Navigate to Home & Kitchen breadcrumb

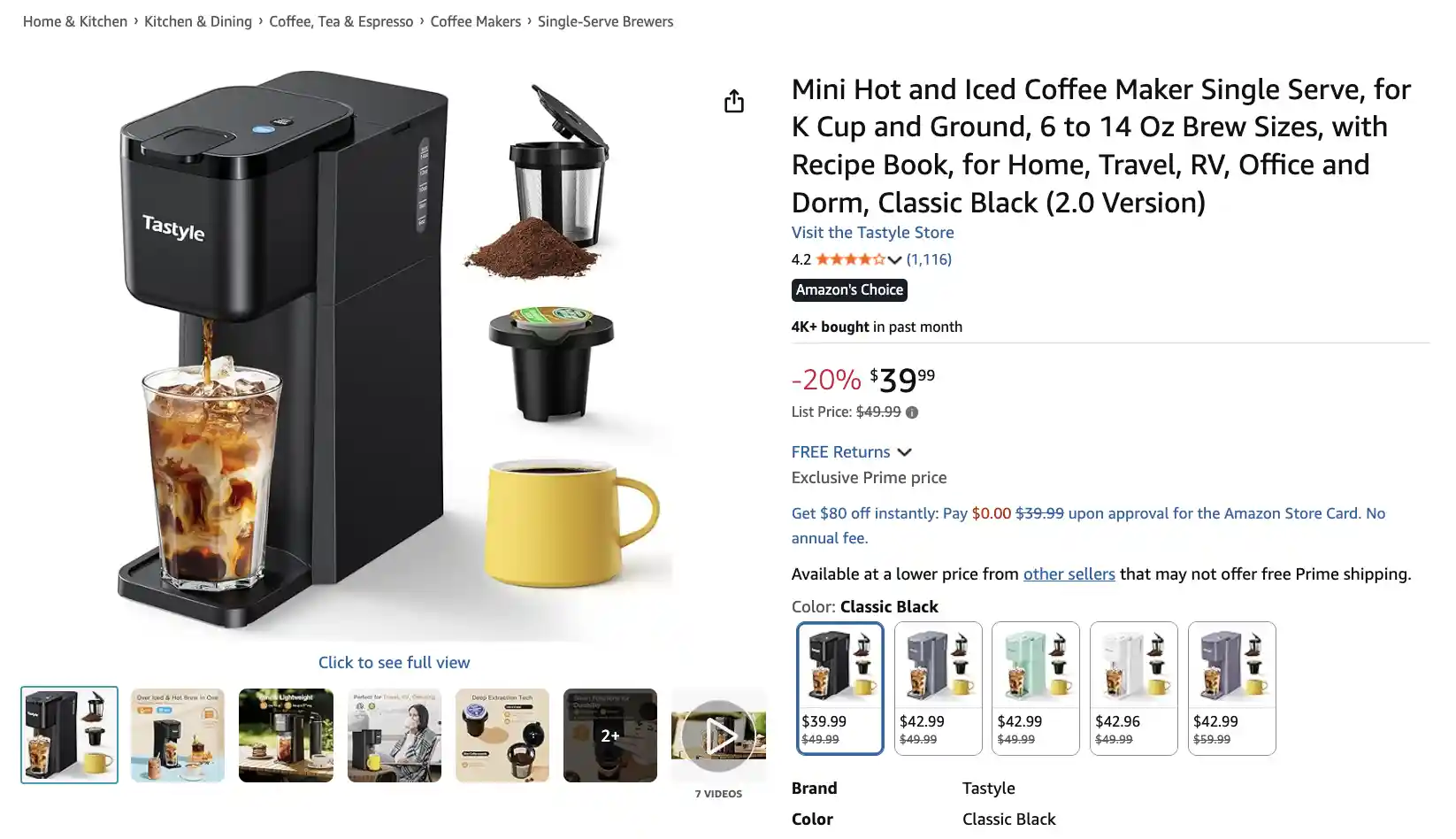tap(75, 21)
